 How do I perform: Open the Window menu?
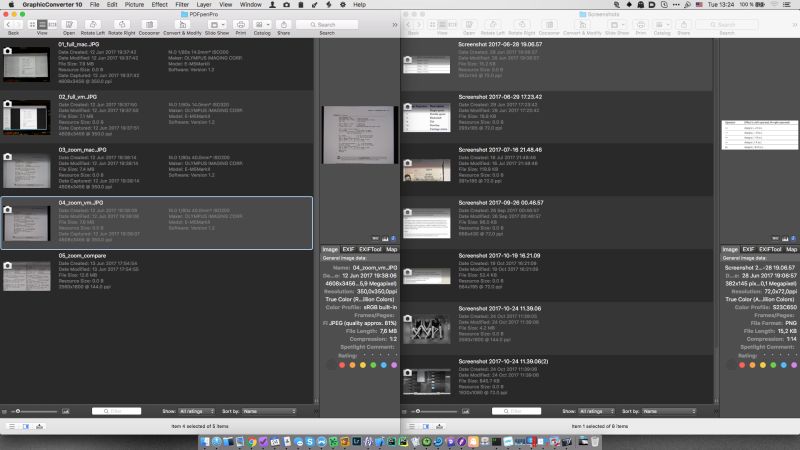(x=251, y=5)
